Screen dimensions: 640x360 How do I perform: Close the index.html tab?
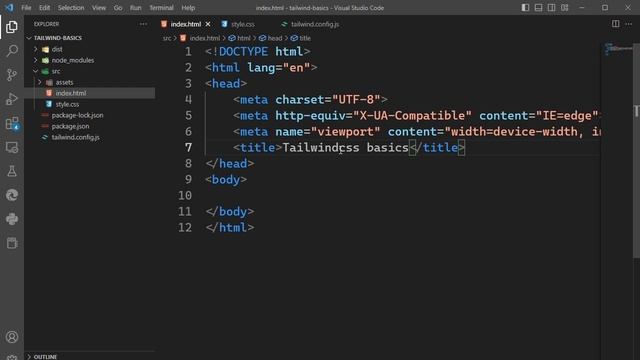coord(208,24)
